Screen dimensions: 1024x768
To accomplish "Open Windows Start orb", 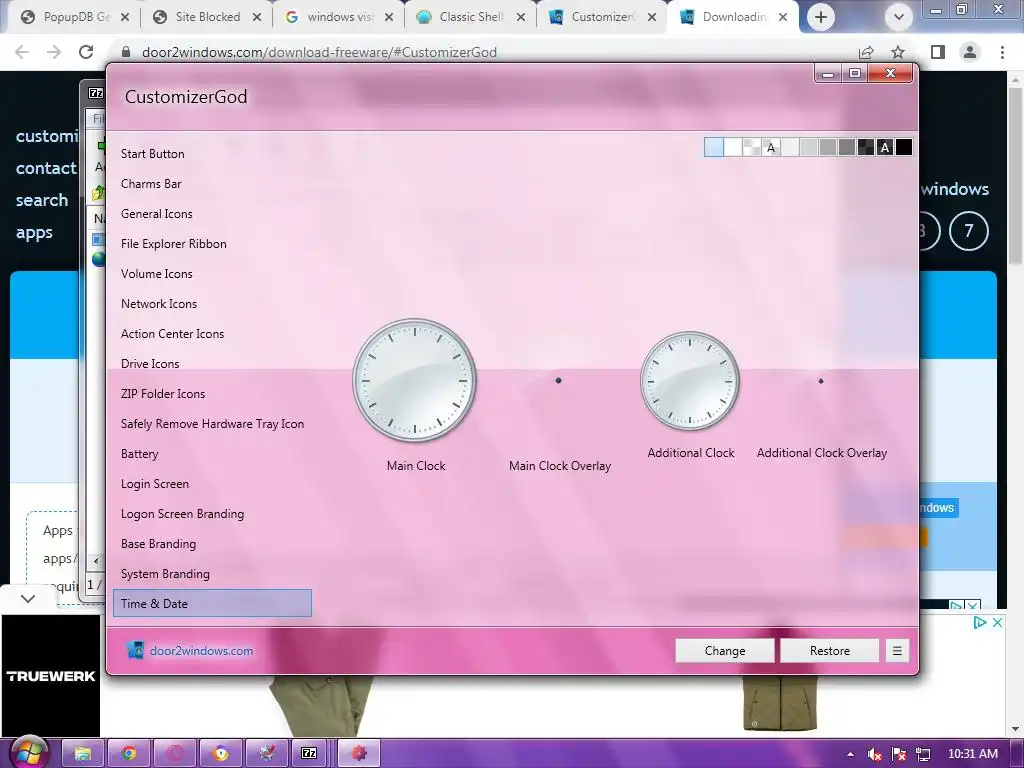I will [x=28, y=753].
